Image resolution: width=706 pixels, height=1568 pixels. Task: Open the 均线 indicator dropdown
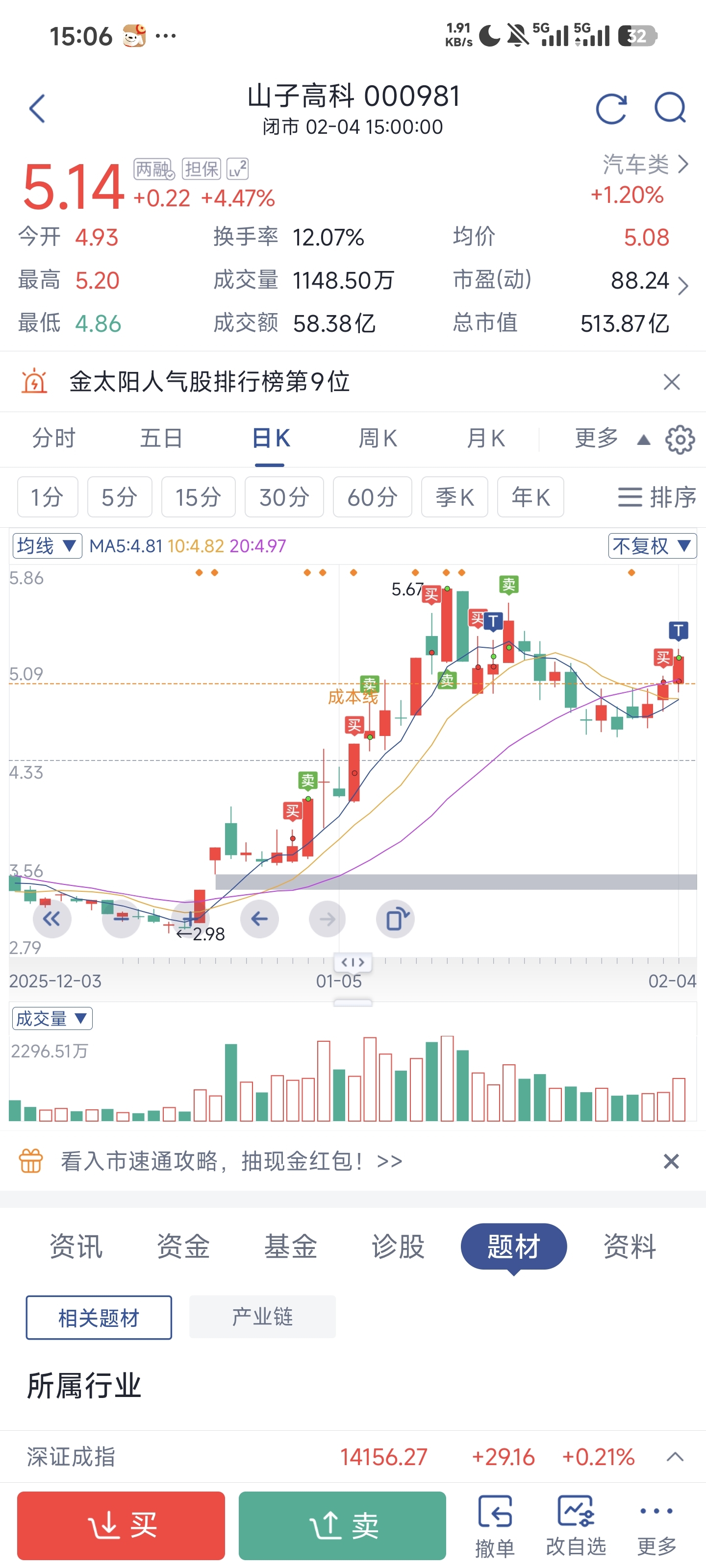click(x=47, y=545)
